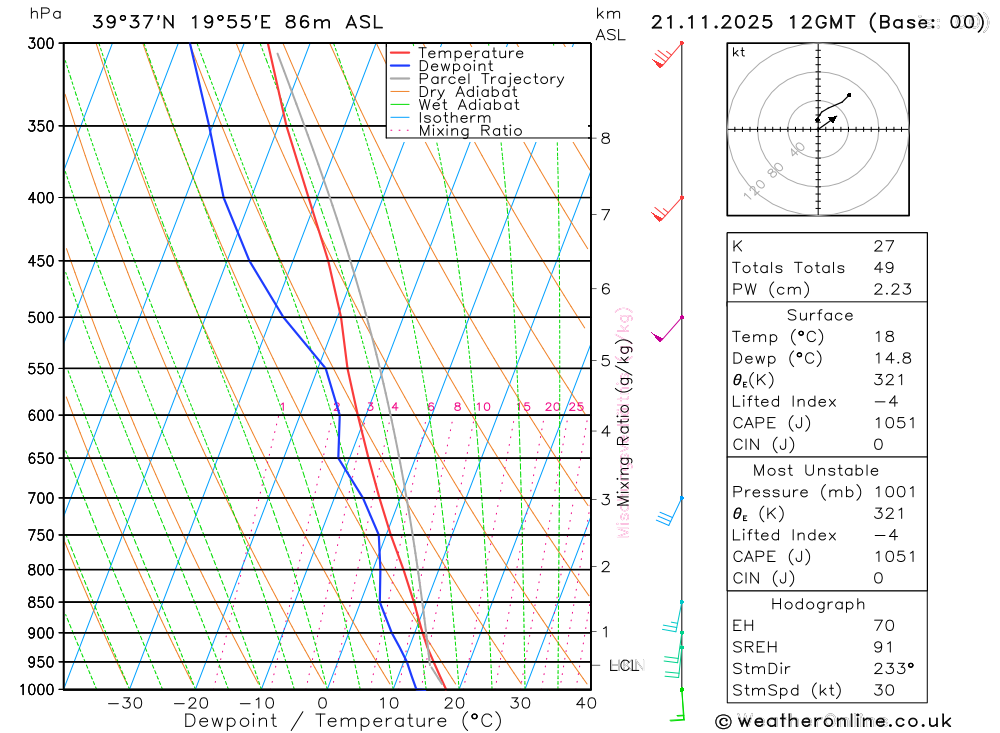
Task: Click the surface Temp value 18
Action: [x=884, y=337]
